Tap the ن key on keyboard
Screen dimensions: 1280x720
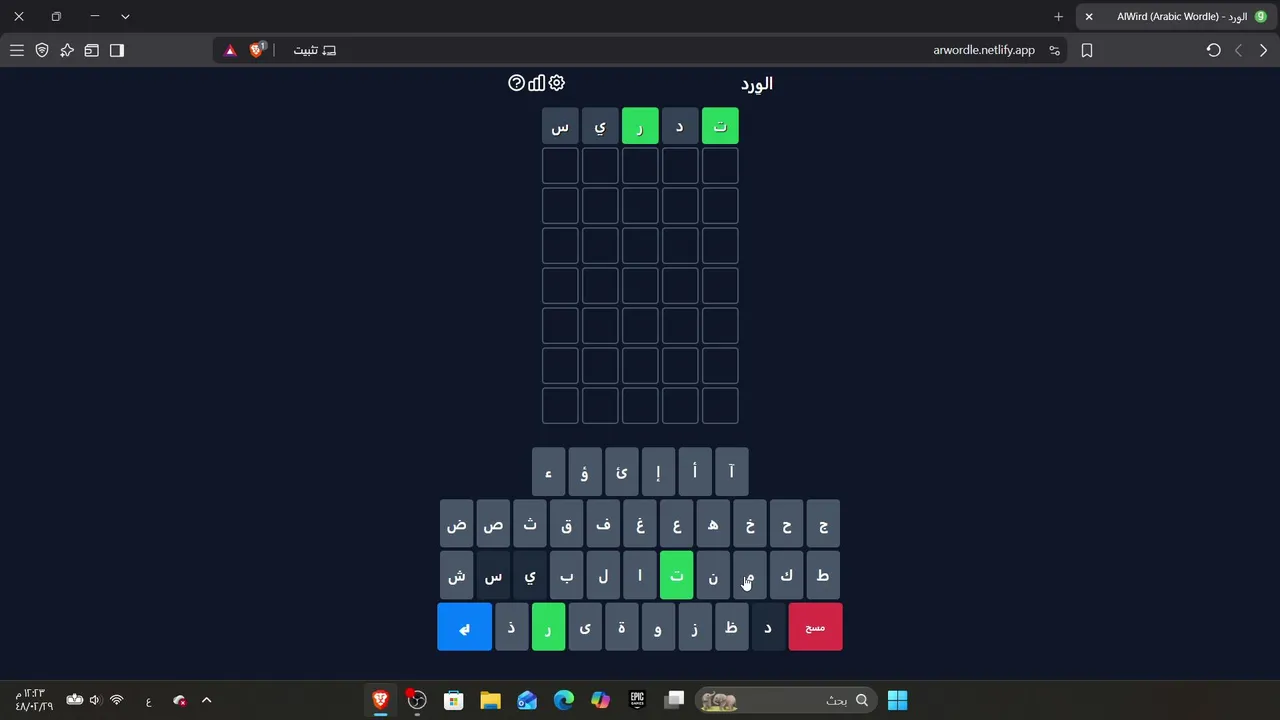[713, 576]
